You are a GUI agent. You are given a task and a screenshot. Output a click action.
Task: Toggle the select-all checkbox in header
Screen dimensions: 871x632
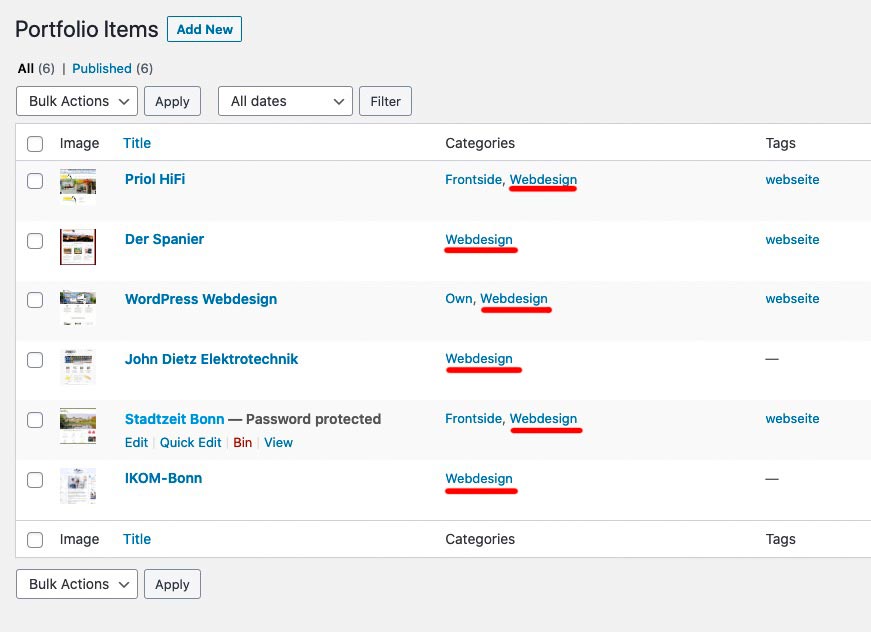pos(35,144)
